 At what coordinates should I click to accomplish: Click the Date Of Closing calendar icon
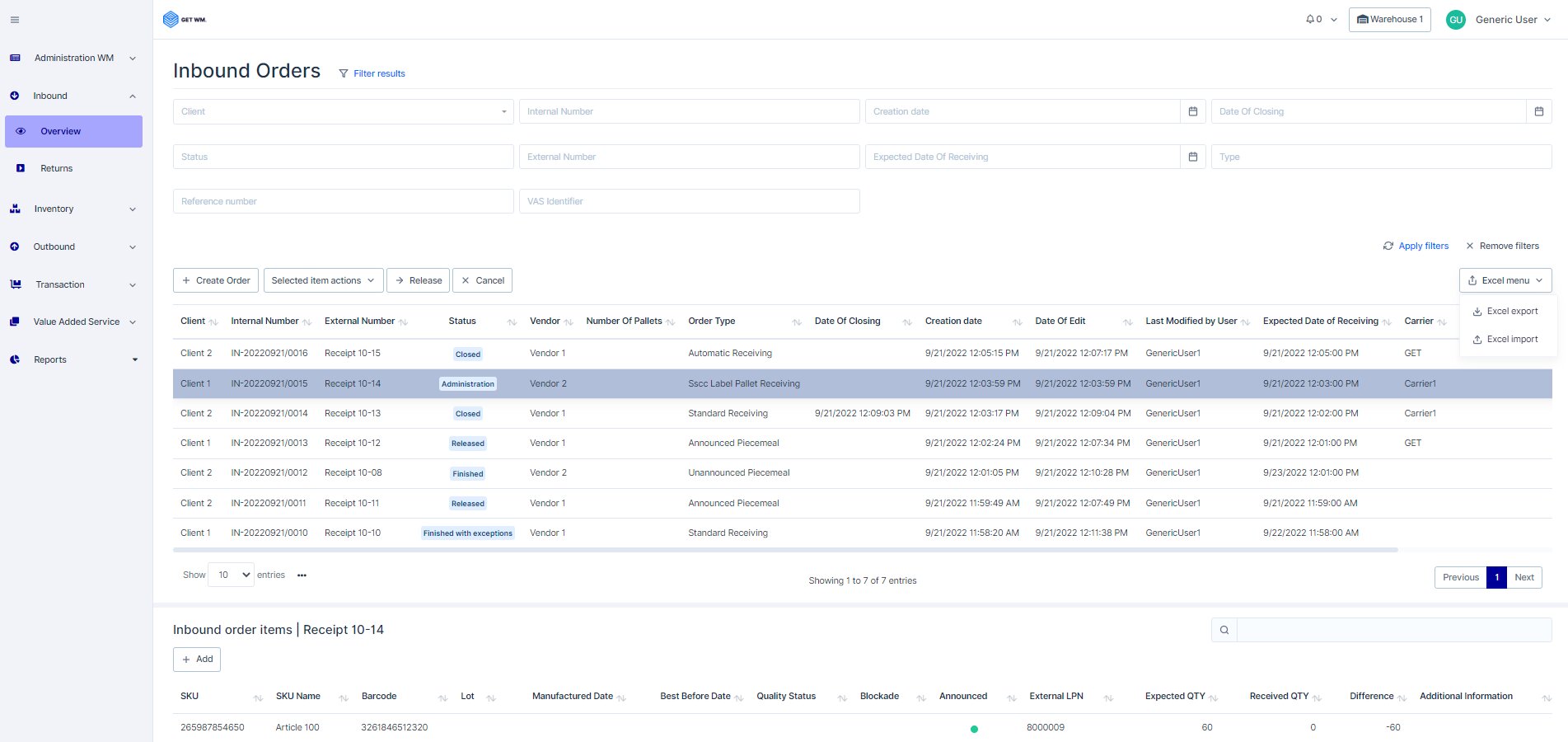1538,111
